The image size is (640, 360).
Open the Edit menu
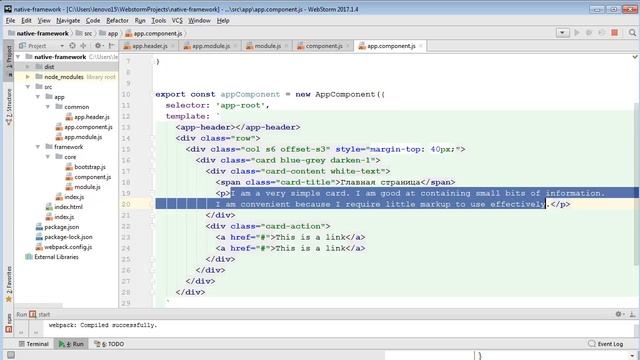(27, 20)
